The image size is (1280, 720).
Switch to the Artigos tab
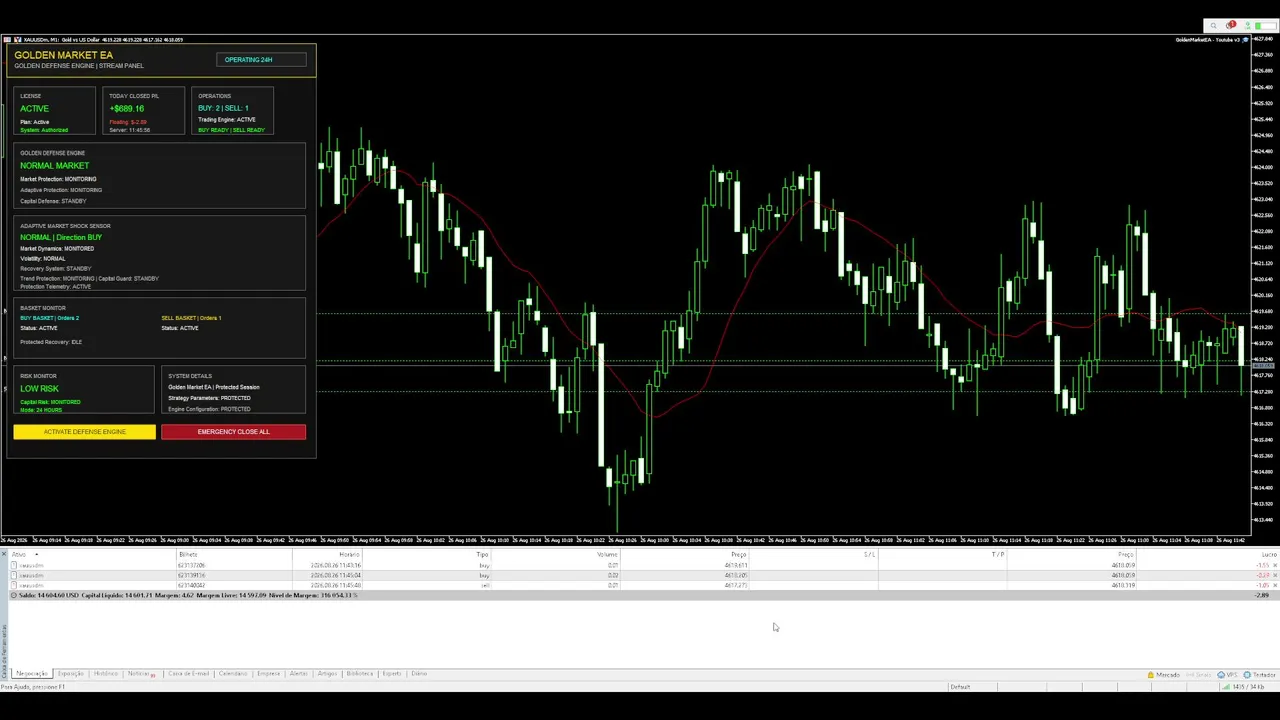click(x=327, y=674)
